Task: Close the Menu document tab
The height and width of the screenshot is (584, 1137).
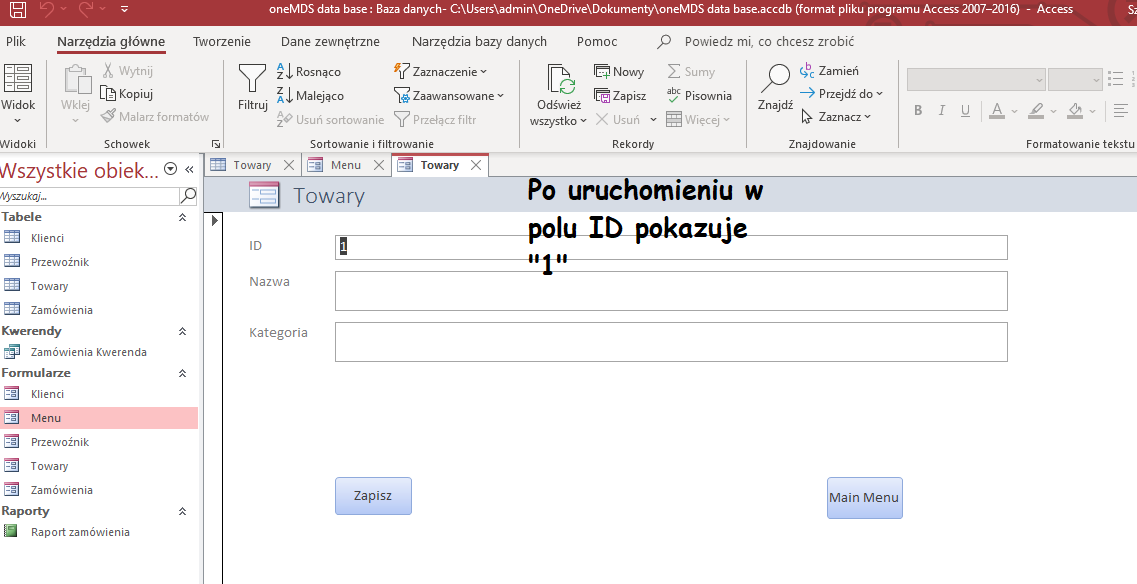Action: (x=379, y=165)
